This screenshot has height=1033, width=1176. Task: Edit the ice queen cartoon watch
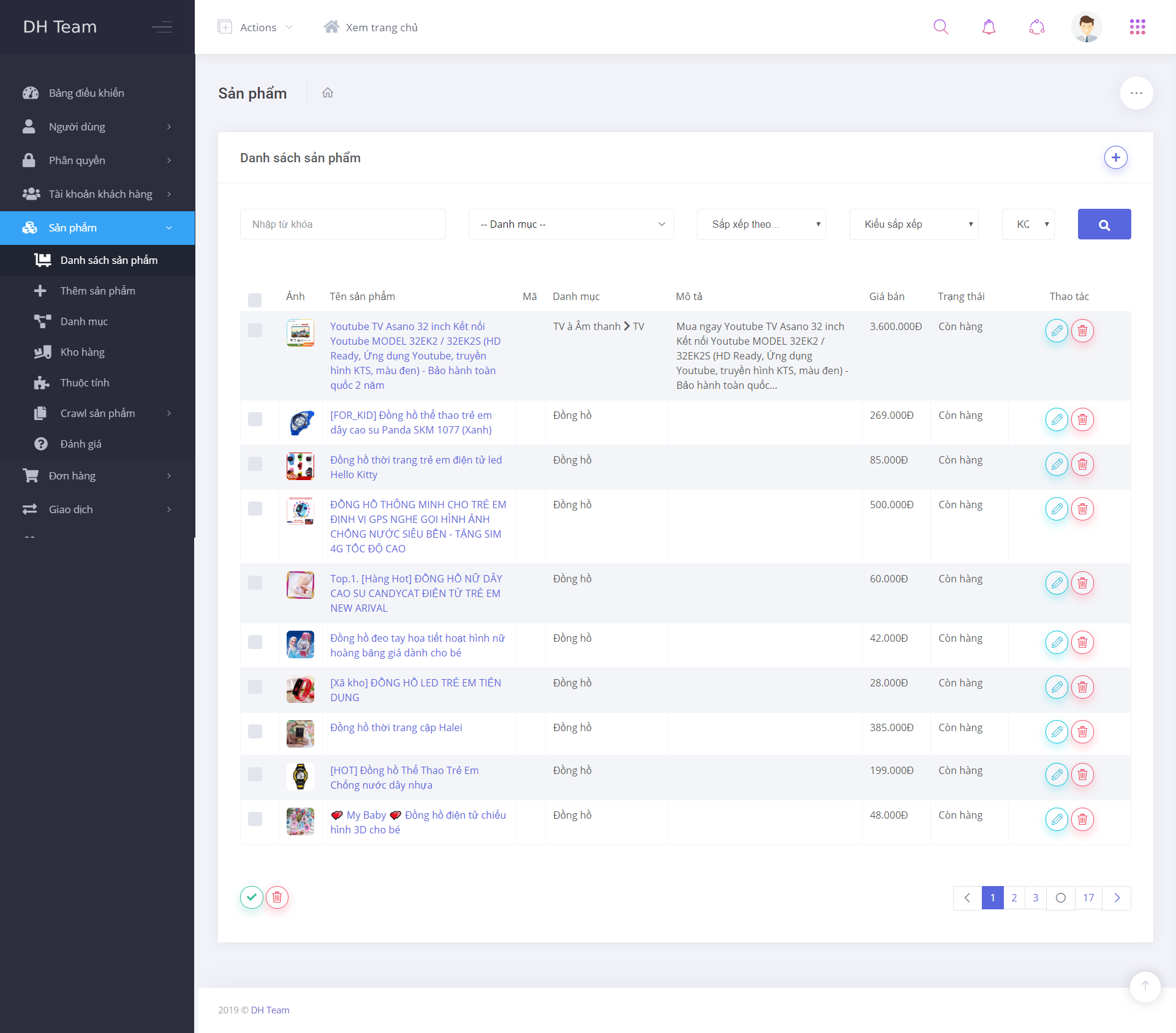click(x=1057, y=642)
